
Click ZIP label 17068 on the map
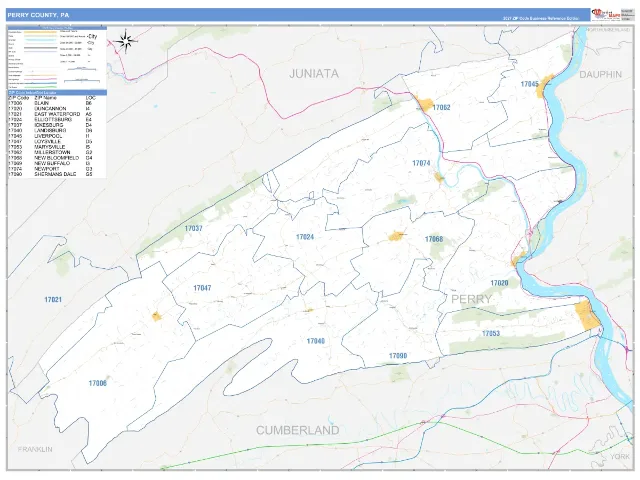[434, 239]
